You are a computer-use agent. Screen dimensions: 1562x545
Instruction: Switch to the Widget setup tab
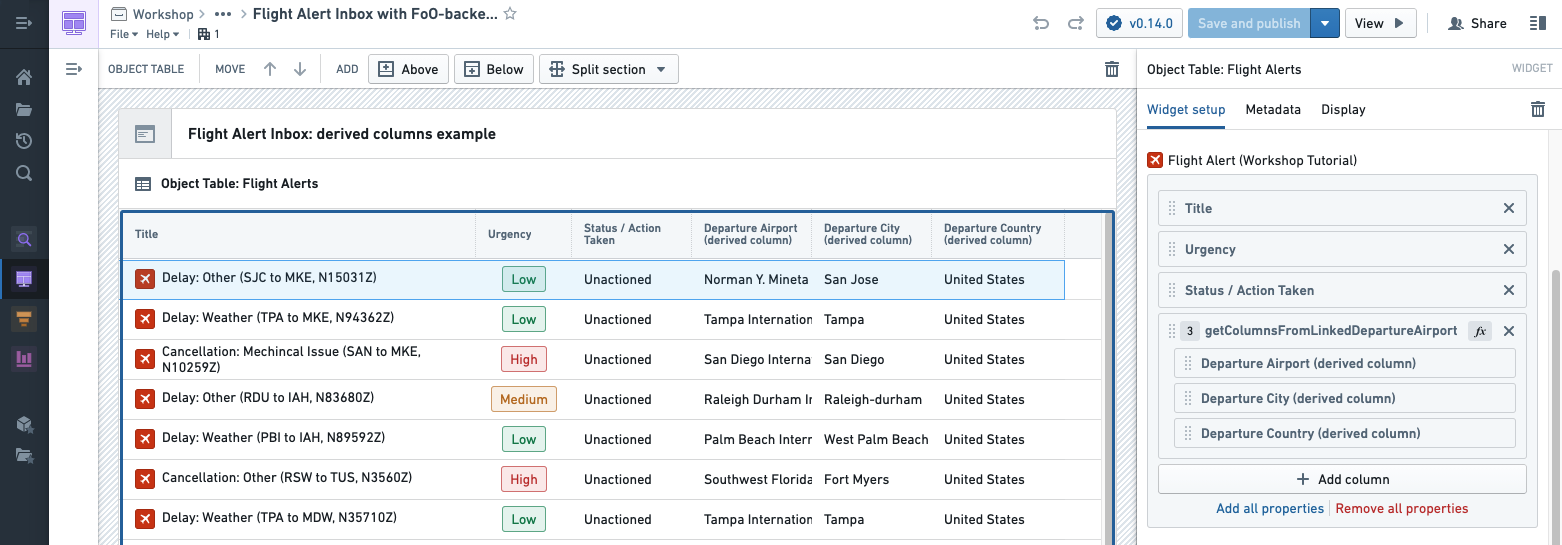(x=1186, y=110)
